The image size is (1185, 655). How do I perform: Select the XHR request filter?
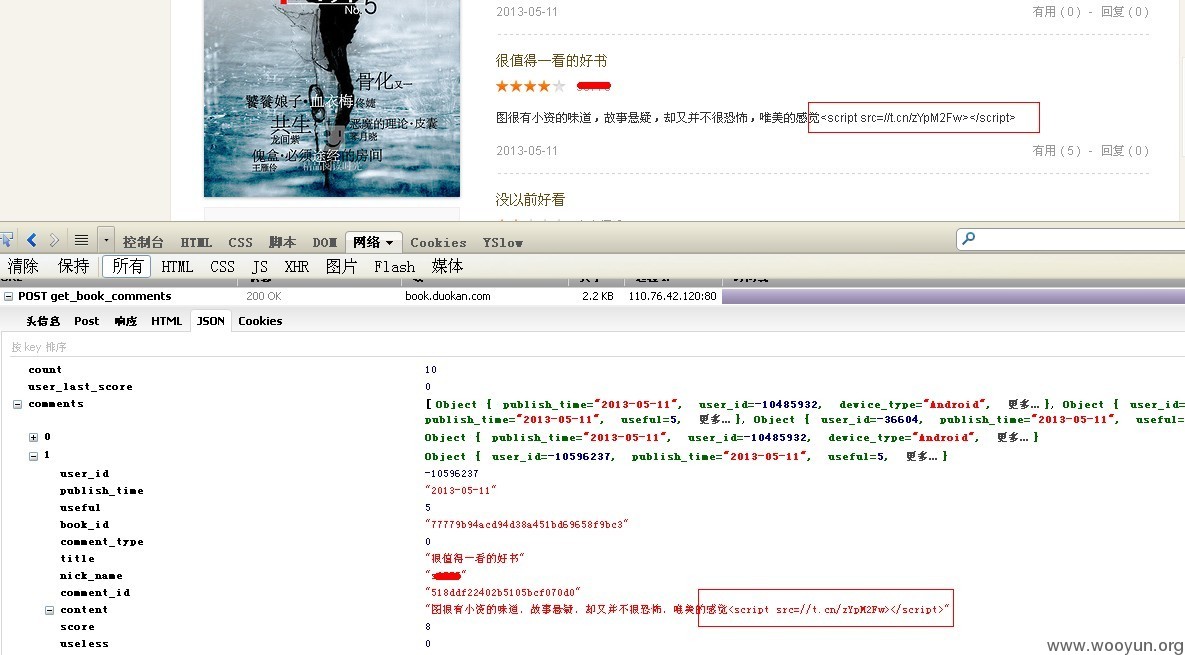[x=297, y=267]
